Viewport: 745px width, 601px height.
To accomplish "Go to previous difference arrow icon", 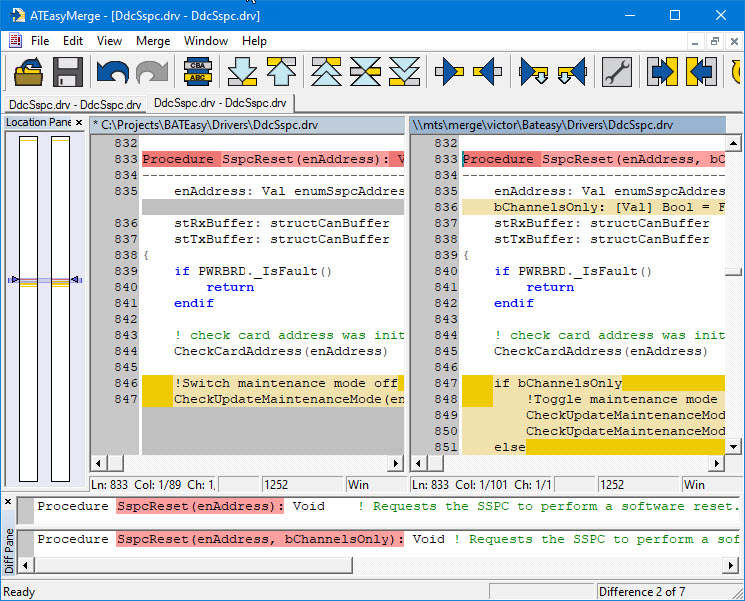I will click(x=282, y=72).
